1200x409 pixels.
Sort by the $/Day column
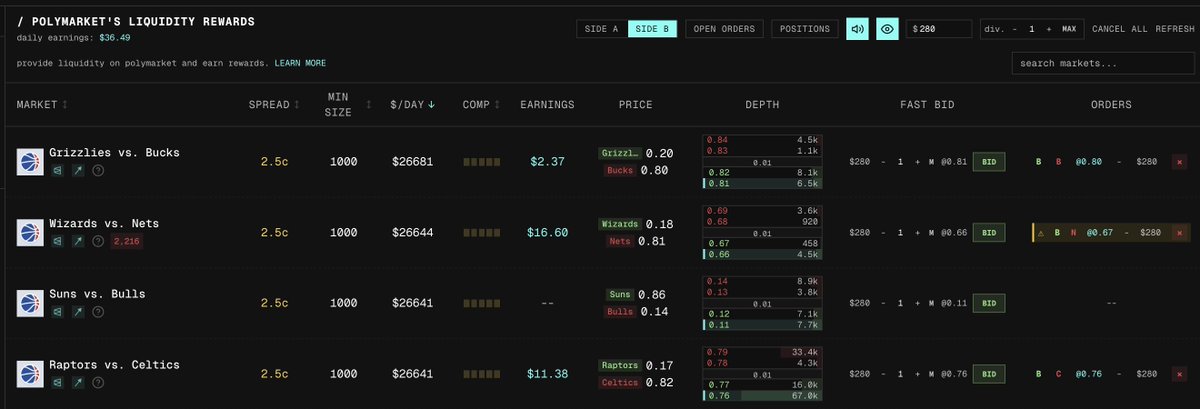click(x=413, y=104)
